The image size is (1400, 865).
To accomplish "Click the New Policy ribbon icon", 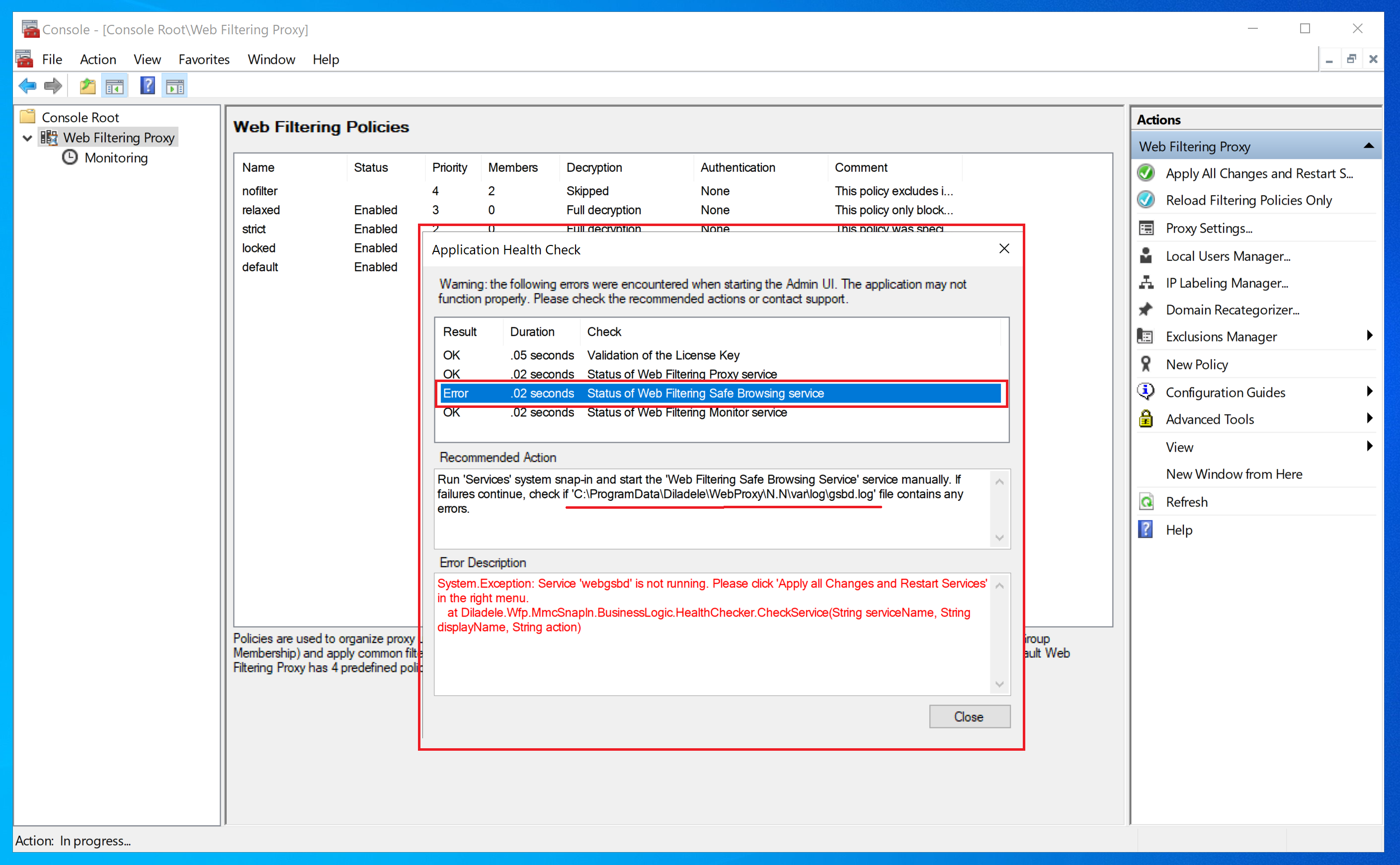I will (1146, 364).
